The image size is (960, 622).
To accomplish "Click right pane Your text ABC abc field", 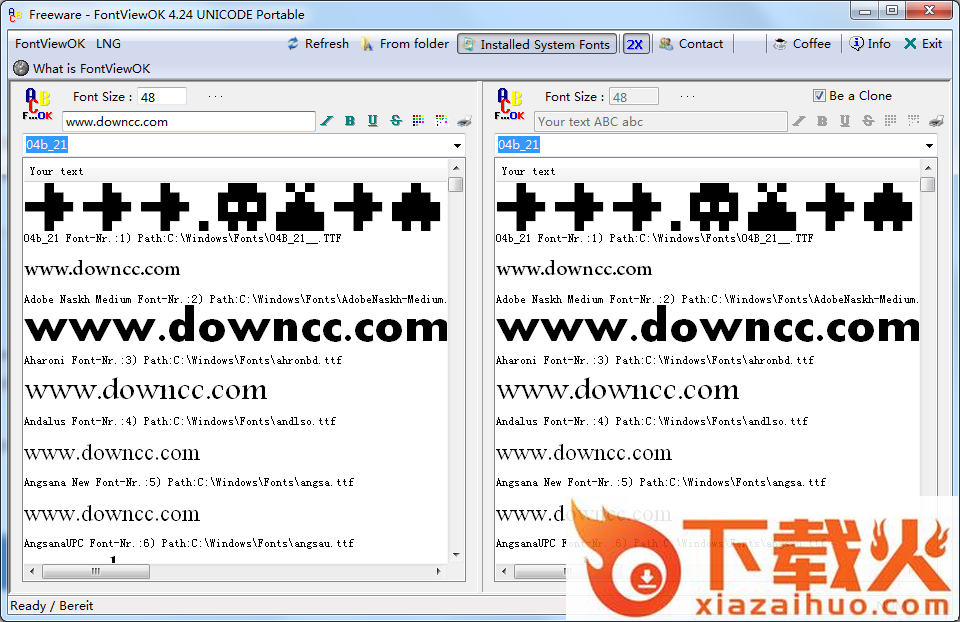I will [661, 121].
